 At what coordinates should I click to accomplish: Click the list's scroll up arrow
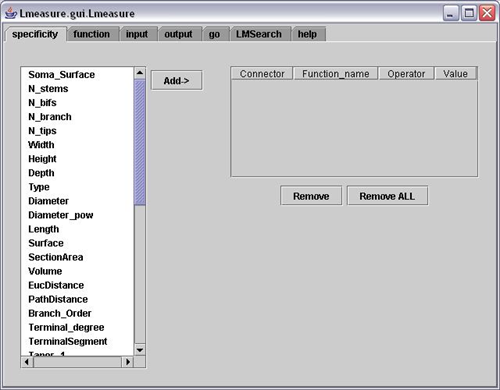(x=140, y=73)
